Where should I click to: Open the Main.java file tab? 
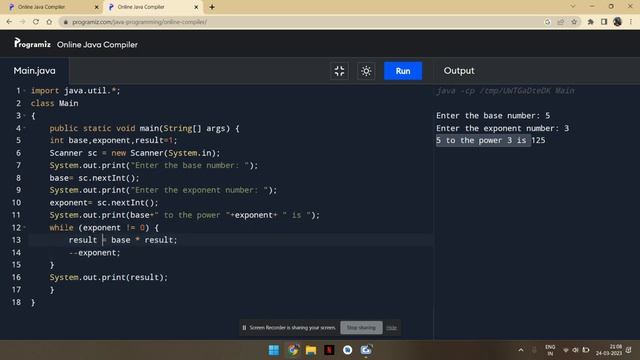pyautogui.click(x=34, y=71)
